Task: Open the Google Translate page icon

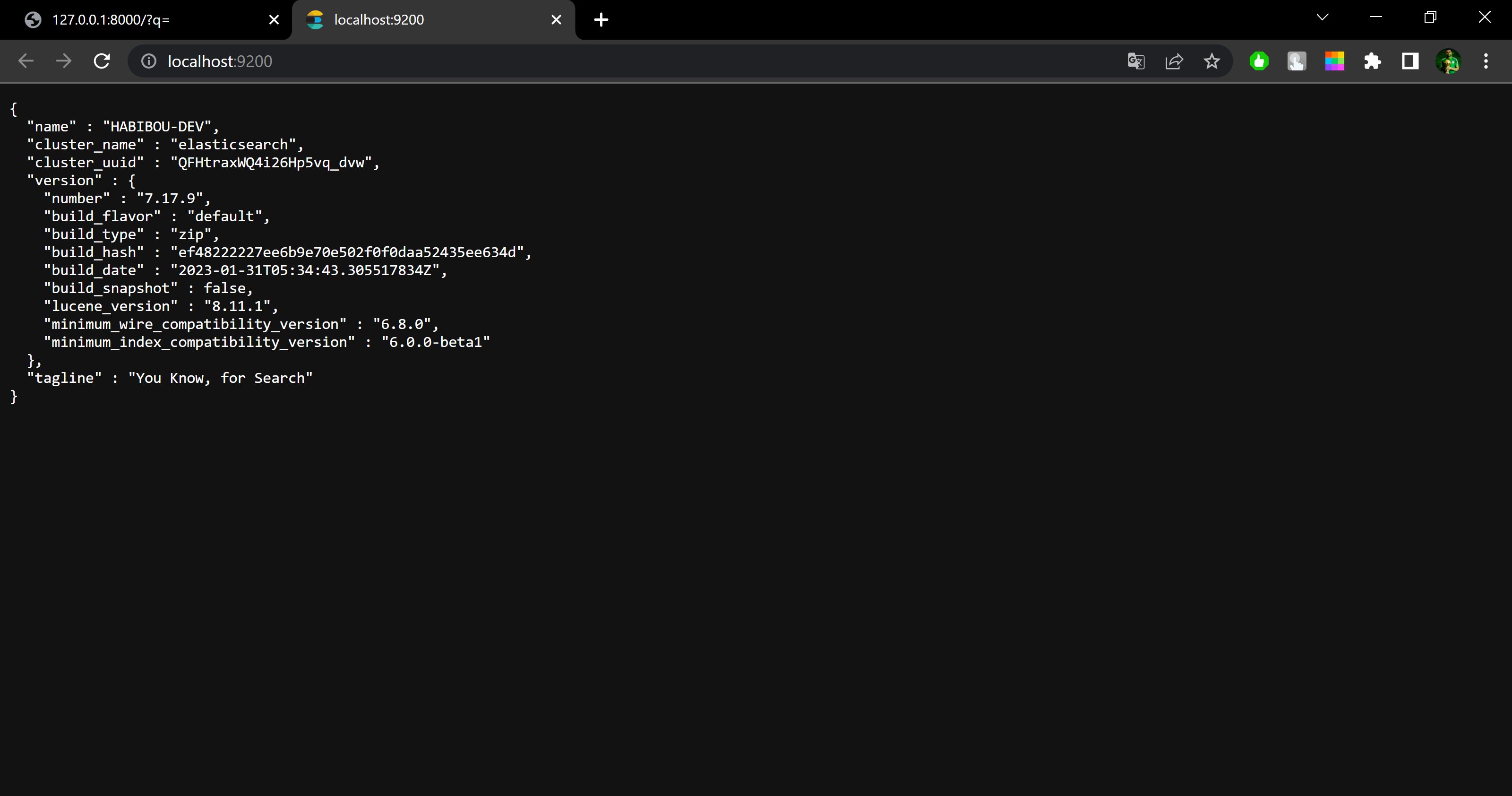Action: pyautogui.click(x=1136, y=61)
